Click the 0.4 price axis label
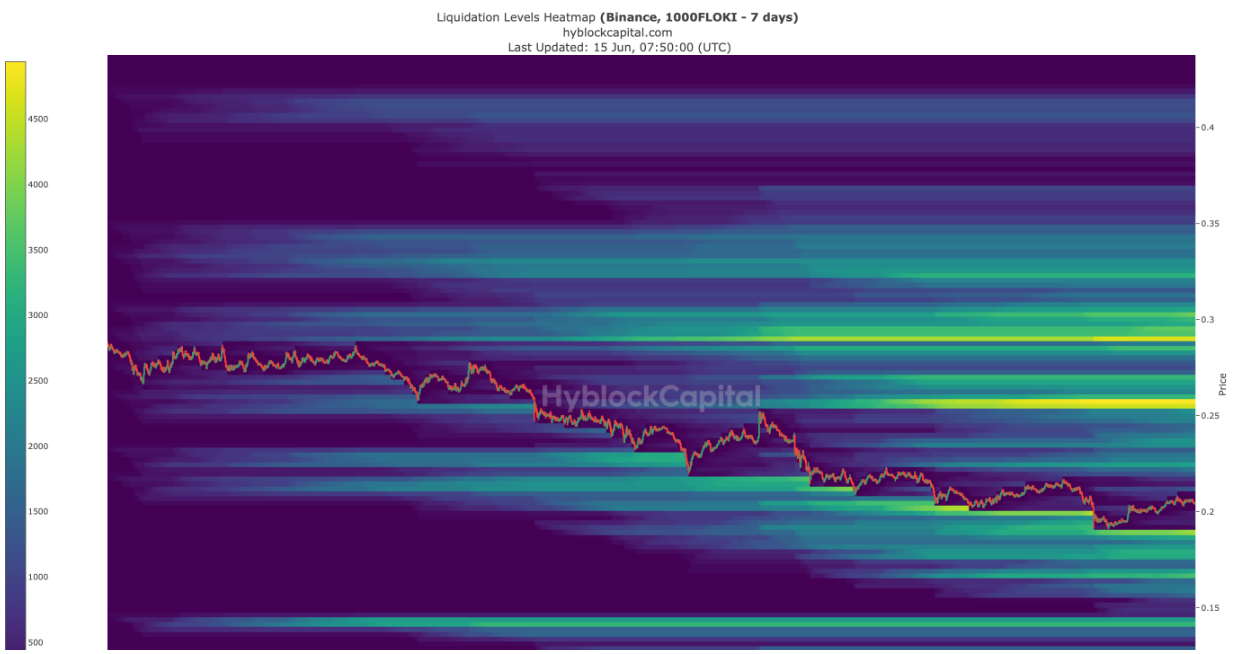The width and height of the screenshot is (1240, 654). (1207, 128)
